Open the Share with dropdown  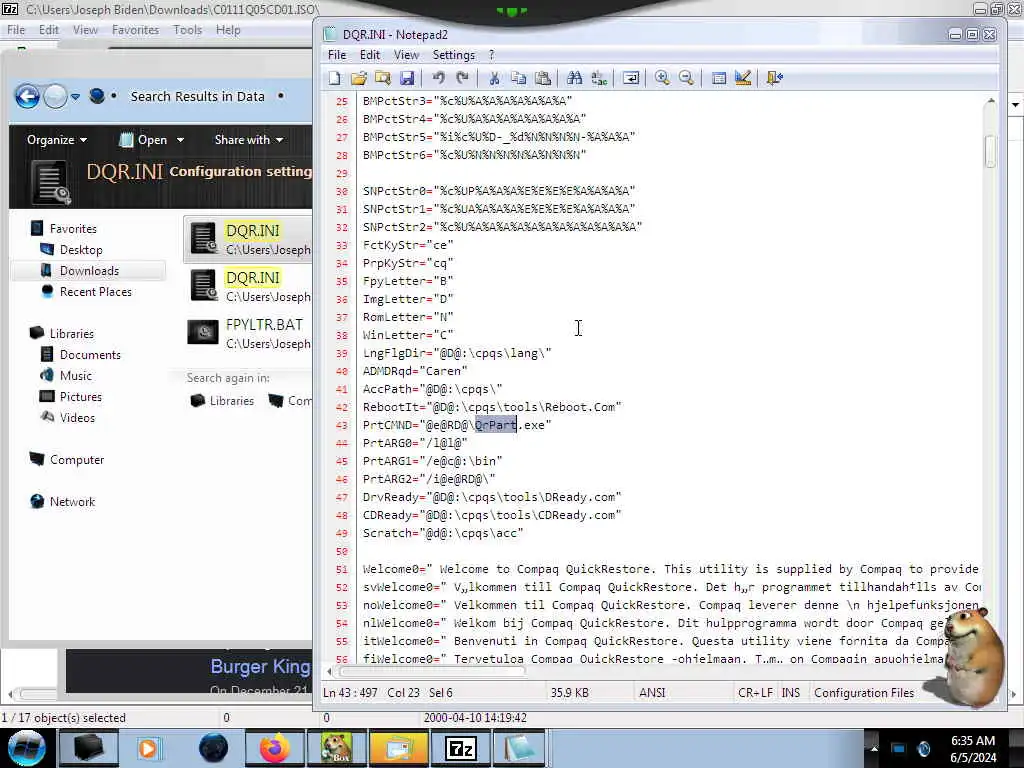[x=249, y=140]
